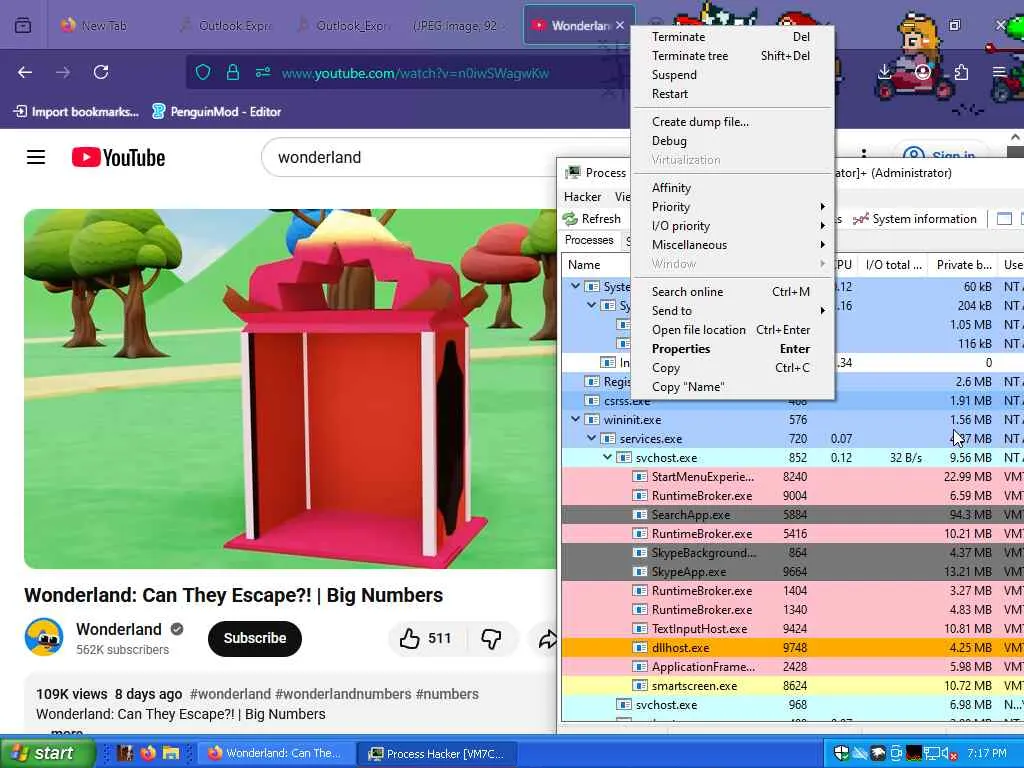Click the browser back arrow
This screenshot has height=768, width=1024.
25,72
